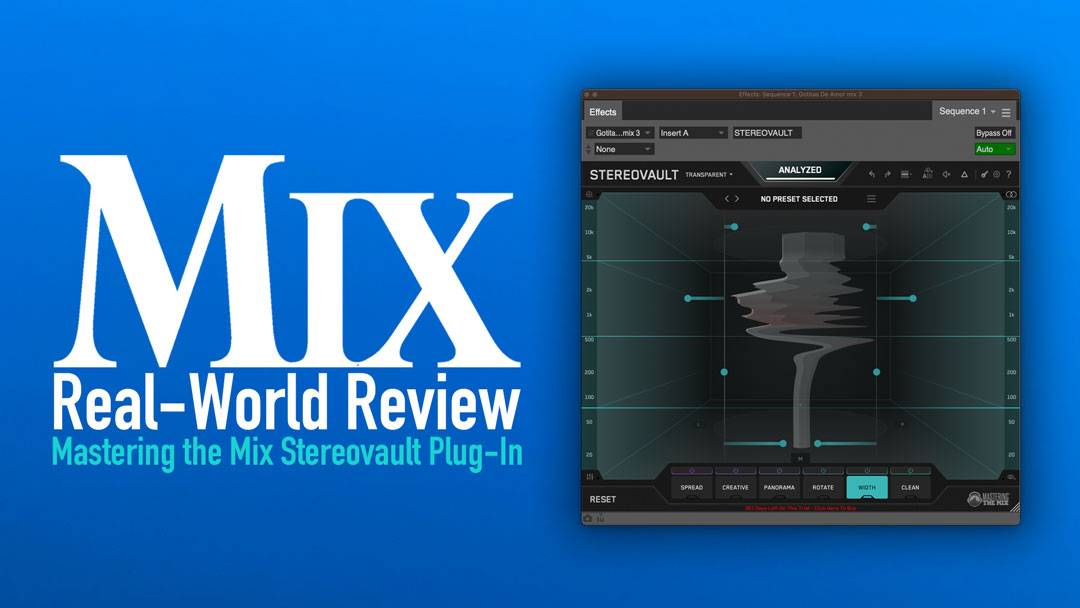Open the layout list icon beside redo

(906, 175)
